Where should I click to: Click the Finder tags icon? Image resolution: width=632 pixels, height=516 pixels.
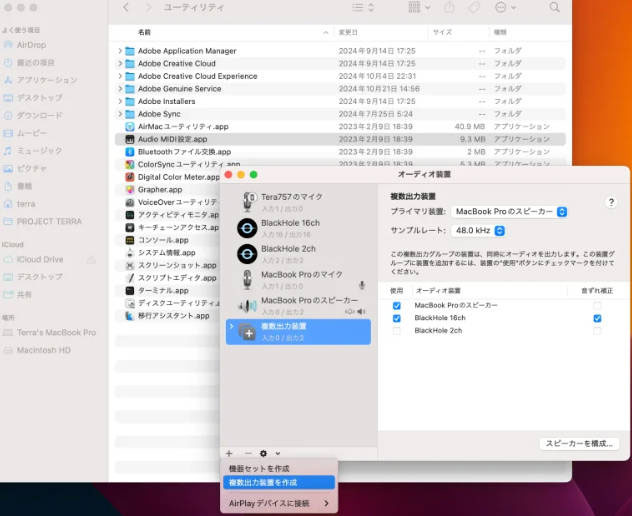[x=474, y=7]
